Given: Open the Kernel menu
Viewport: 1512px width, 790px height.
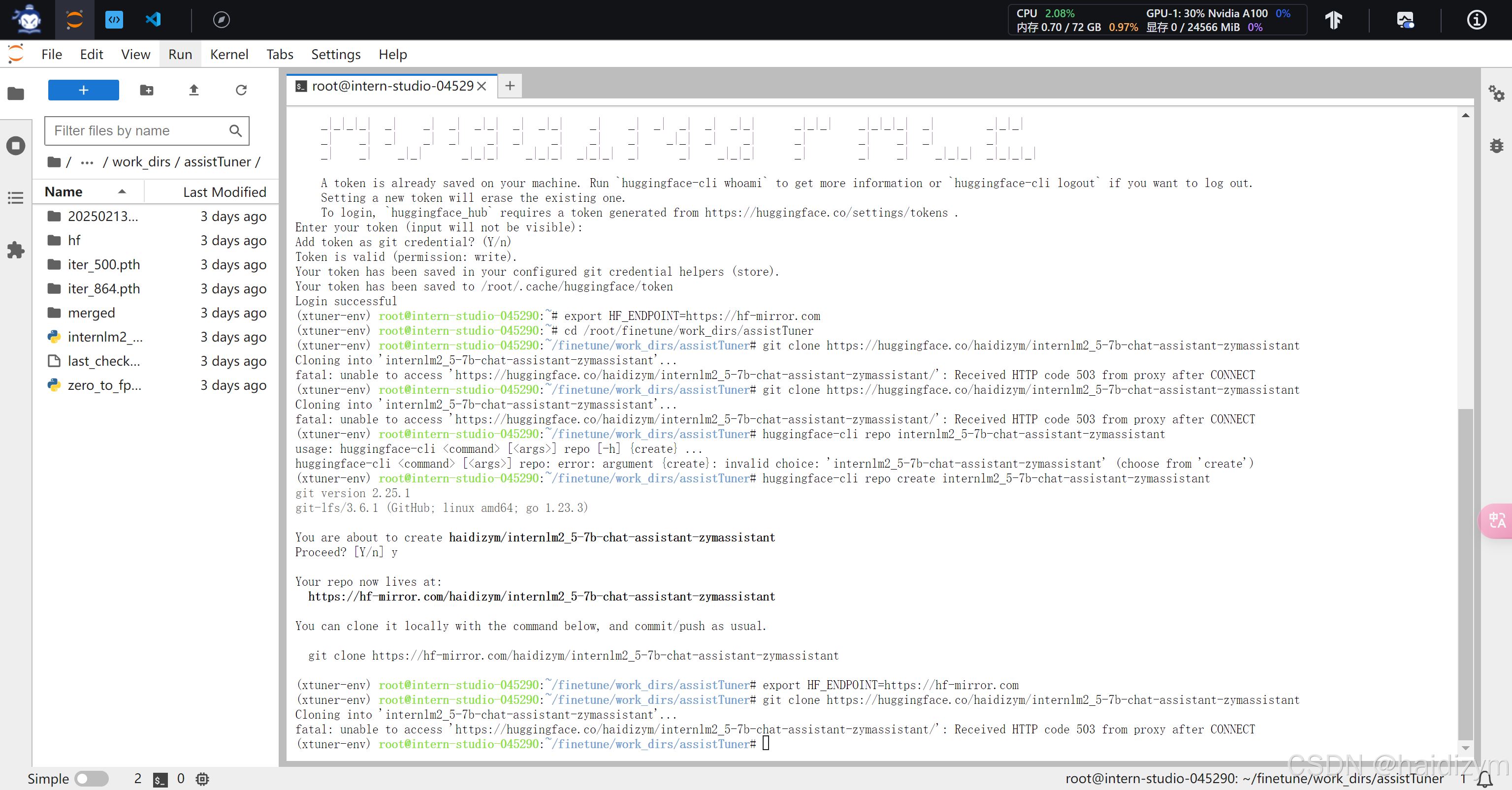Looking at the screenshot, I should click(229, 55).
